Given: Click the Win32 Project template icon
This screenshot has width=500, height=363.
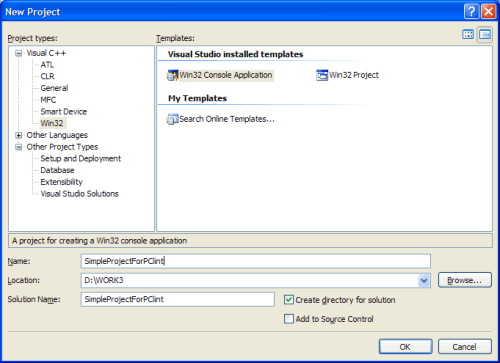Looking at the screenshot, I should (322, 75).
